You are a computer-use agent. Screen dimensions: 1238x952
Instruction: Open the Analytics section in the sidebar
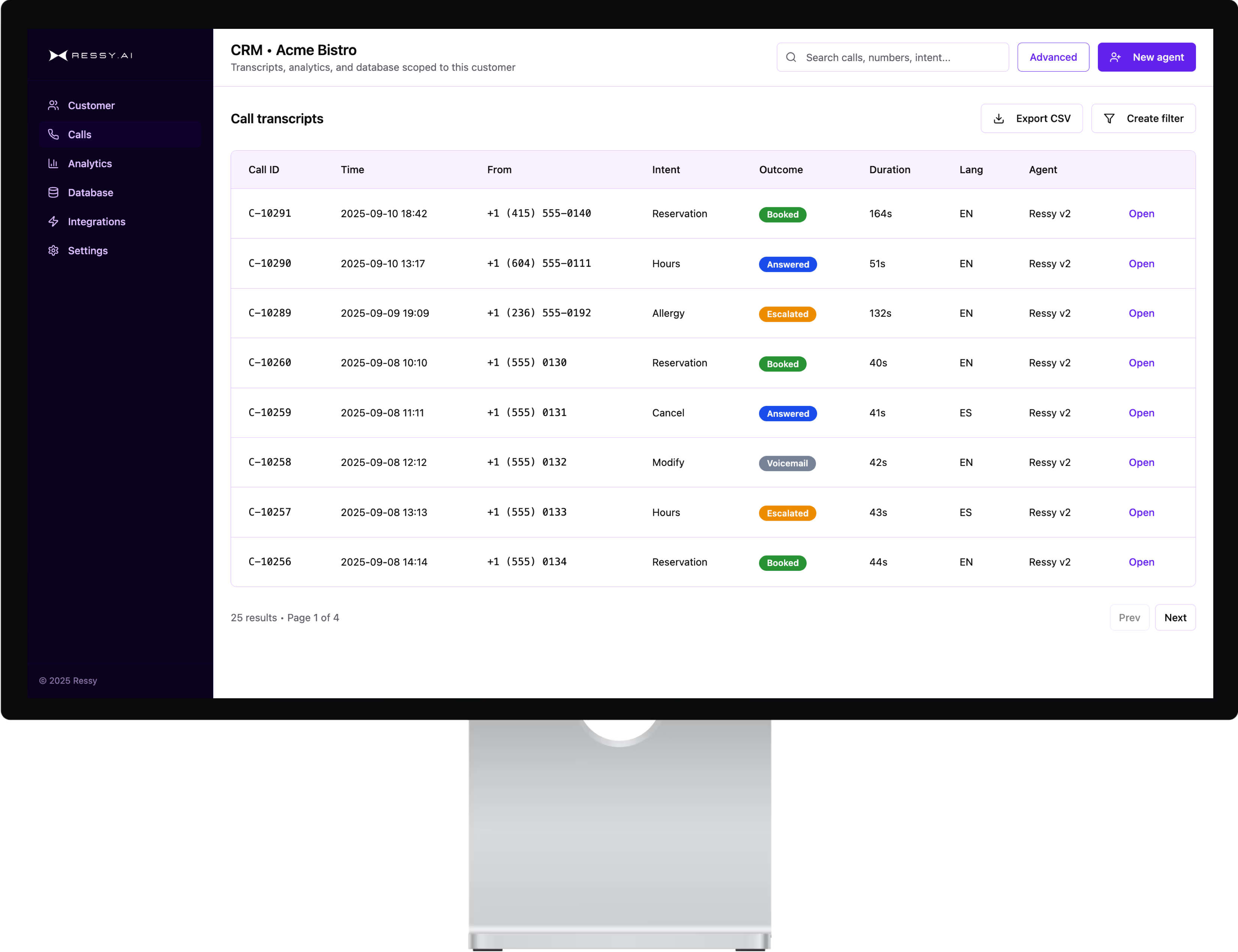[x=90, y=164]
